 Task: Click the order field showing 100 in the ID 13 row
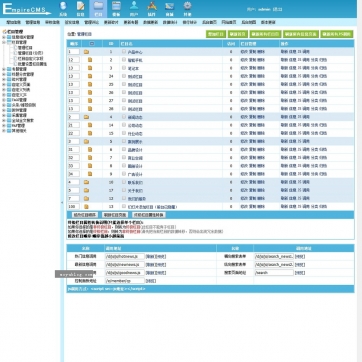74,207
